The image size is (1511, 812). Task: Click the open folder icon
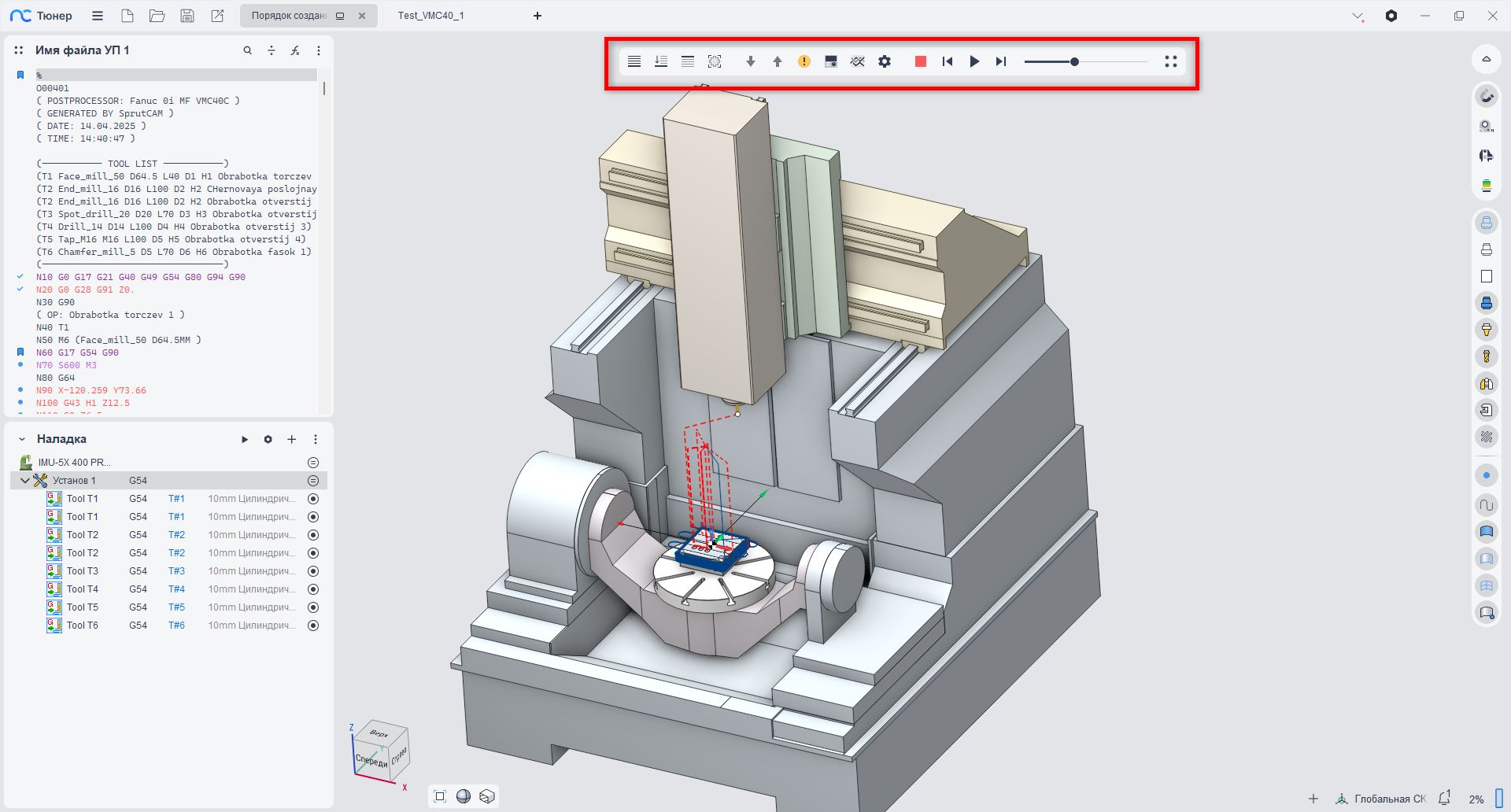coord(157,16)
